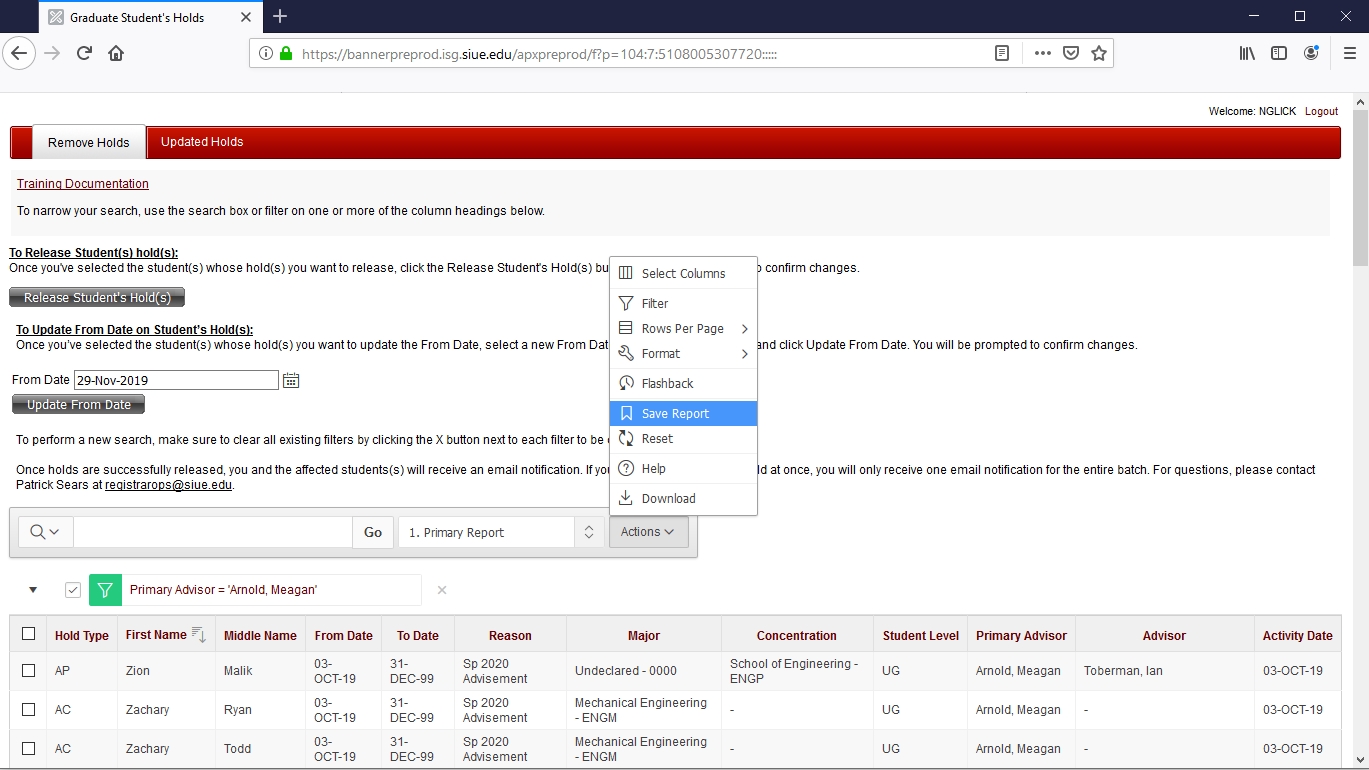
Task: Select the checkbox for Zion Malik's row
Action: [28, 671]
